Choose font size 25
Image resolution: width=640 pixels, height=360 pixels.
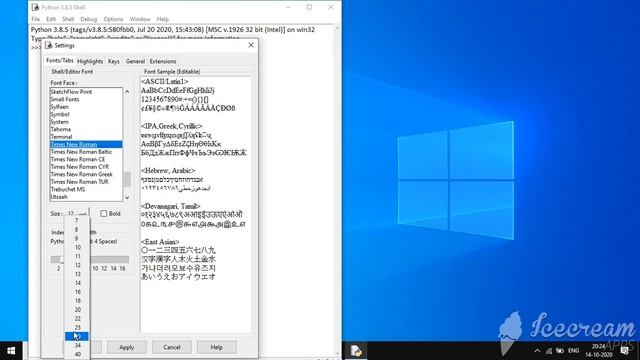77,327
